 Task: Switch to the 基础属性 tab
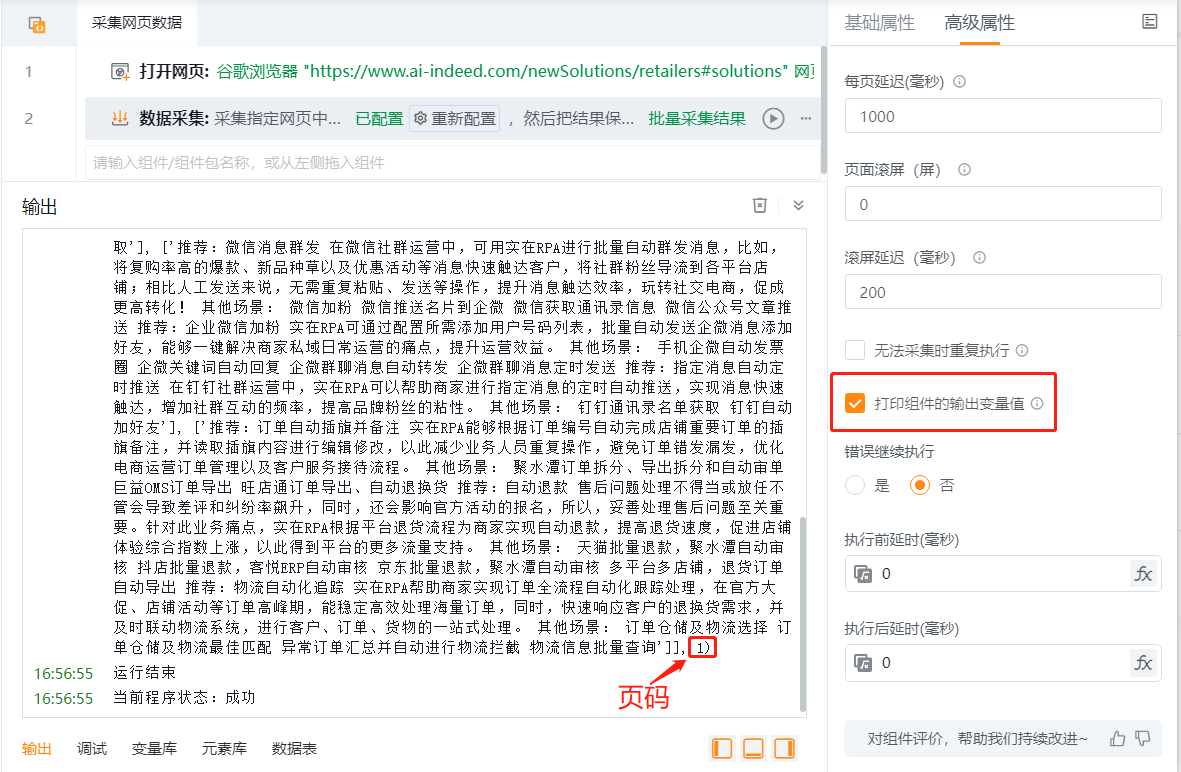[x=879, y=23]
